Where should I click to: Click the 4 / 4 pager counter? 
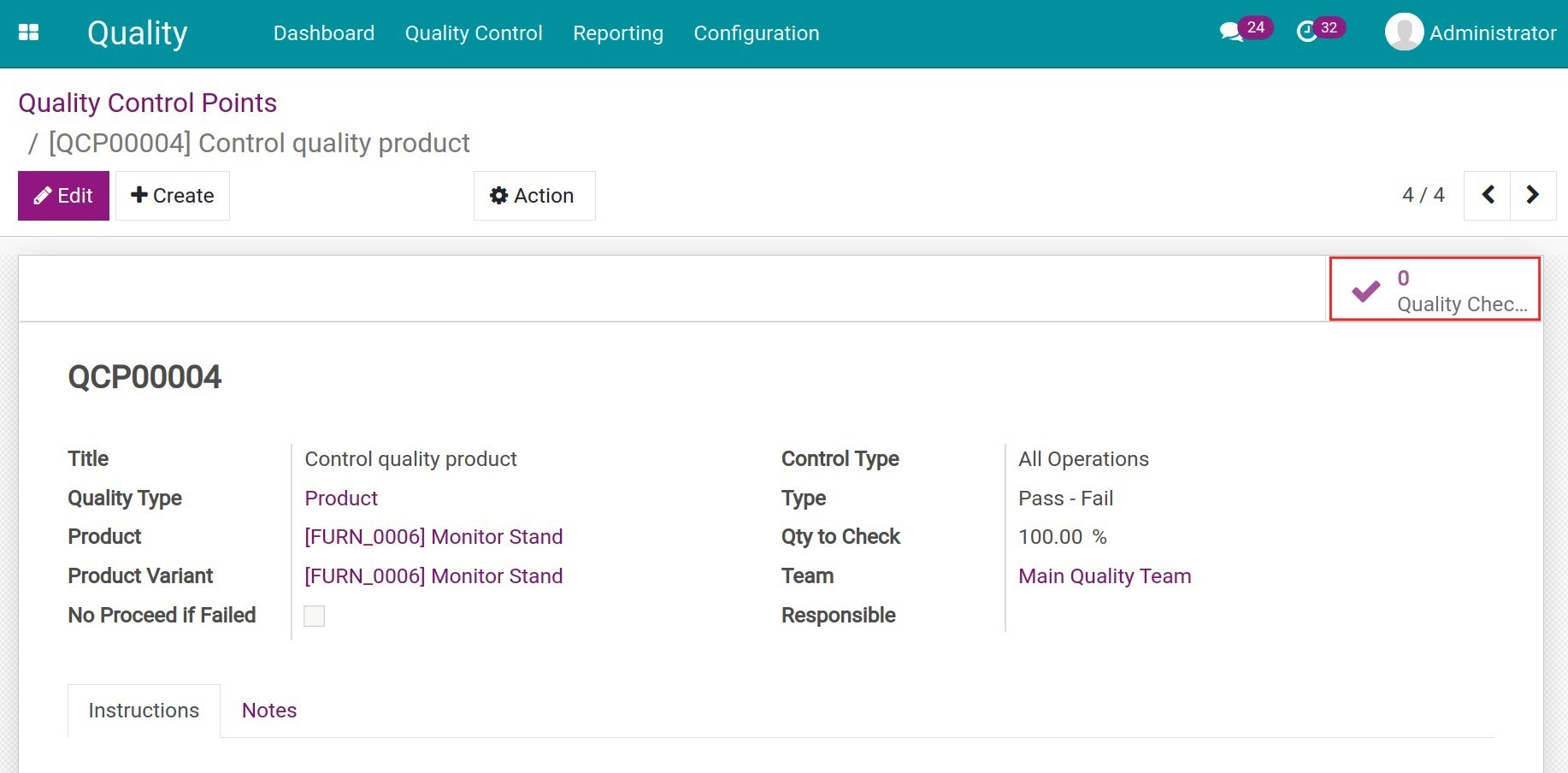[x=1423, y=195]
